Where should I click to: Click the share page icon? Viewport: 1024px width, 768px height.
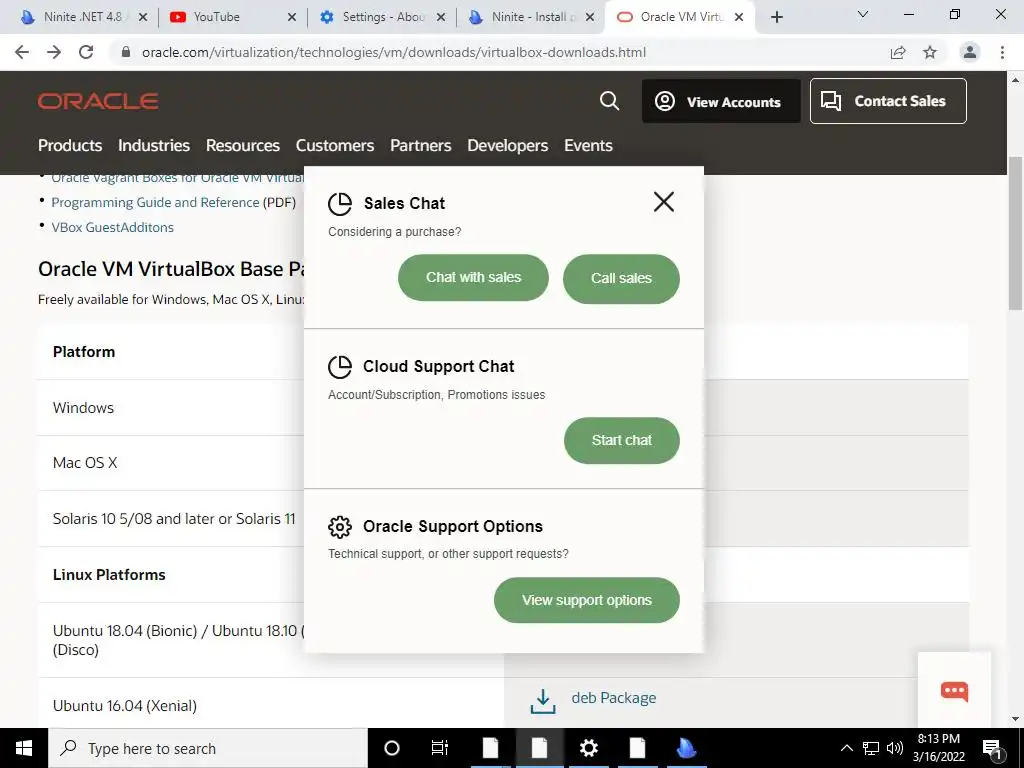(x=898, y=52)
